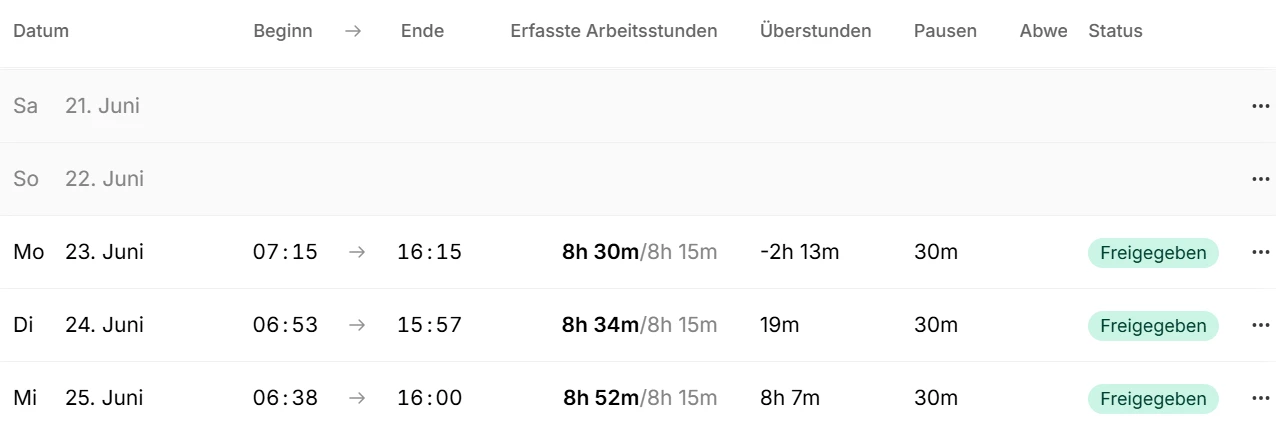Click the Freigegeben badge on 25. Juni

pos(1153,399)
